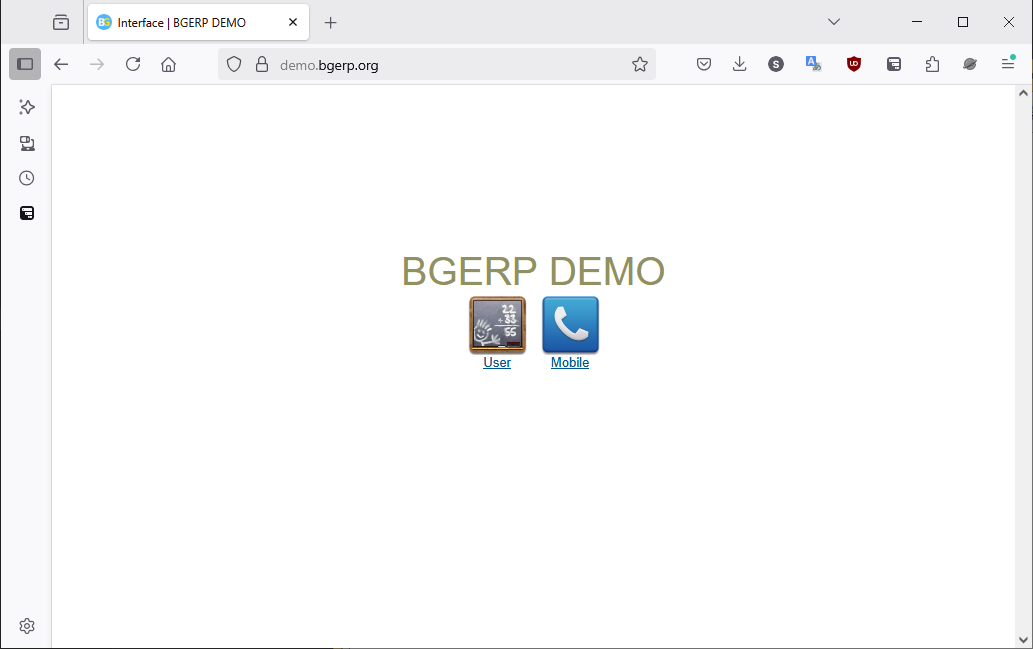Open the Mobile interface phone icon

tap(570, 324)
